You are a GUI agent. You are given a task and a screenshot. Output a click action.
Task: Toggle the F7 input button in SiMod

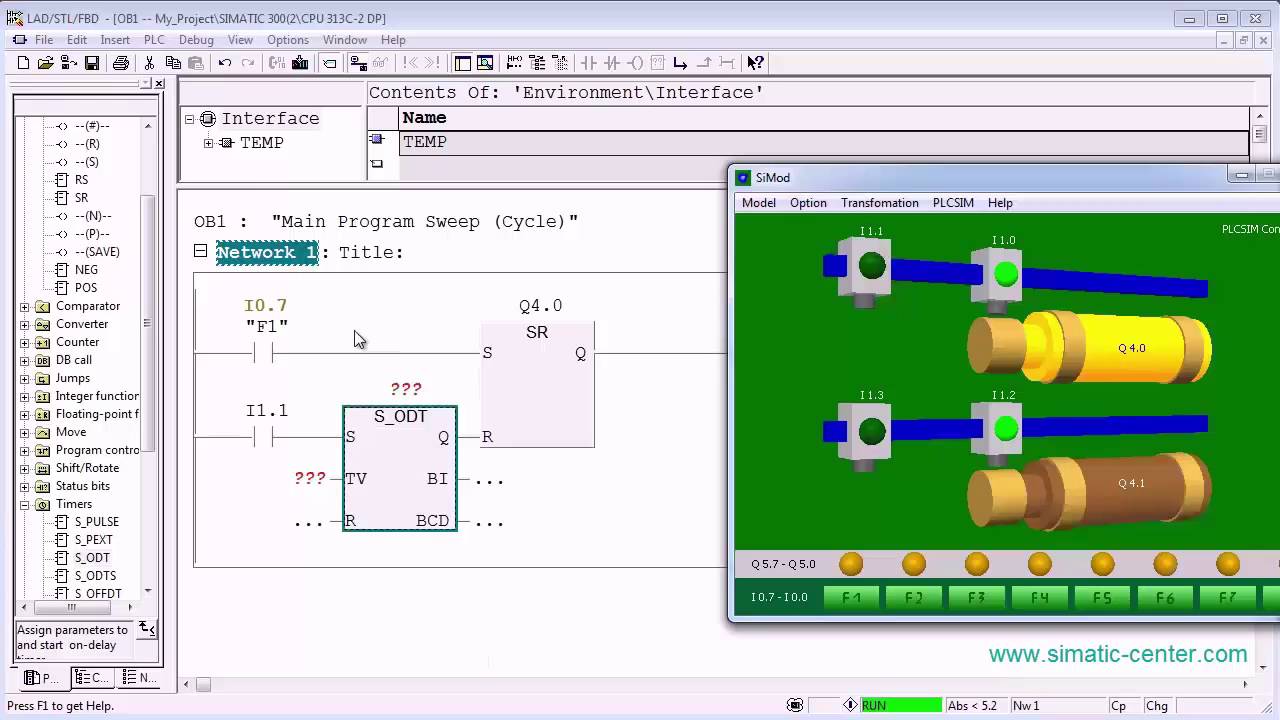(1228, 598)
